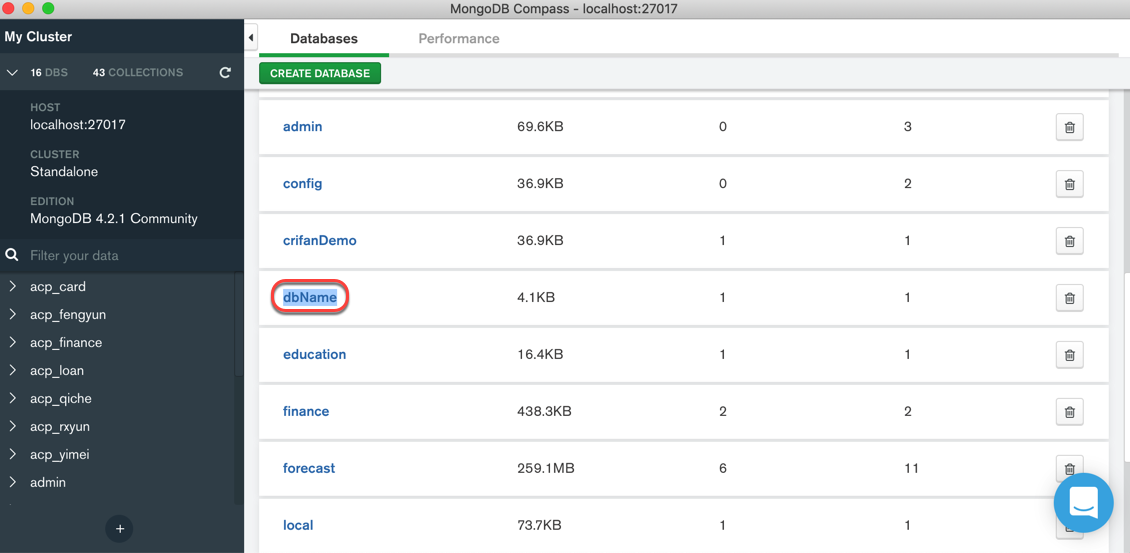Click the Filter your data field
The image size is (1130, 553).
click(x=123, y=256)
